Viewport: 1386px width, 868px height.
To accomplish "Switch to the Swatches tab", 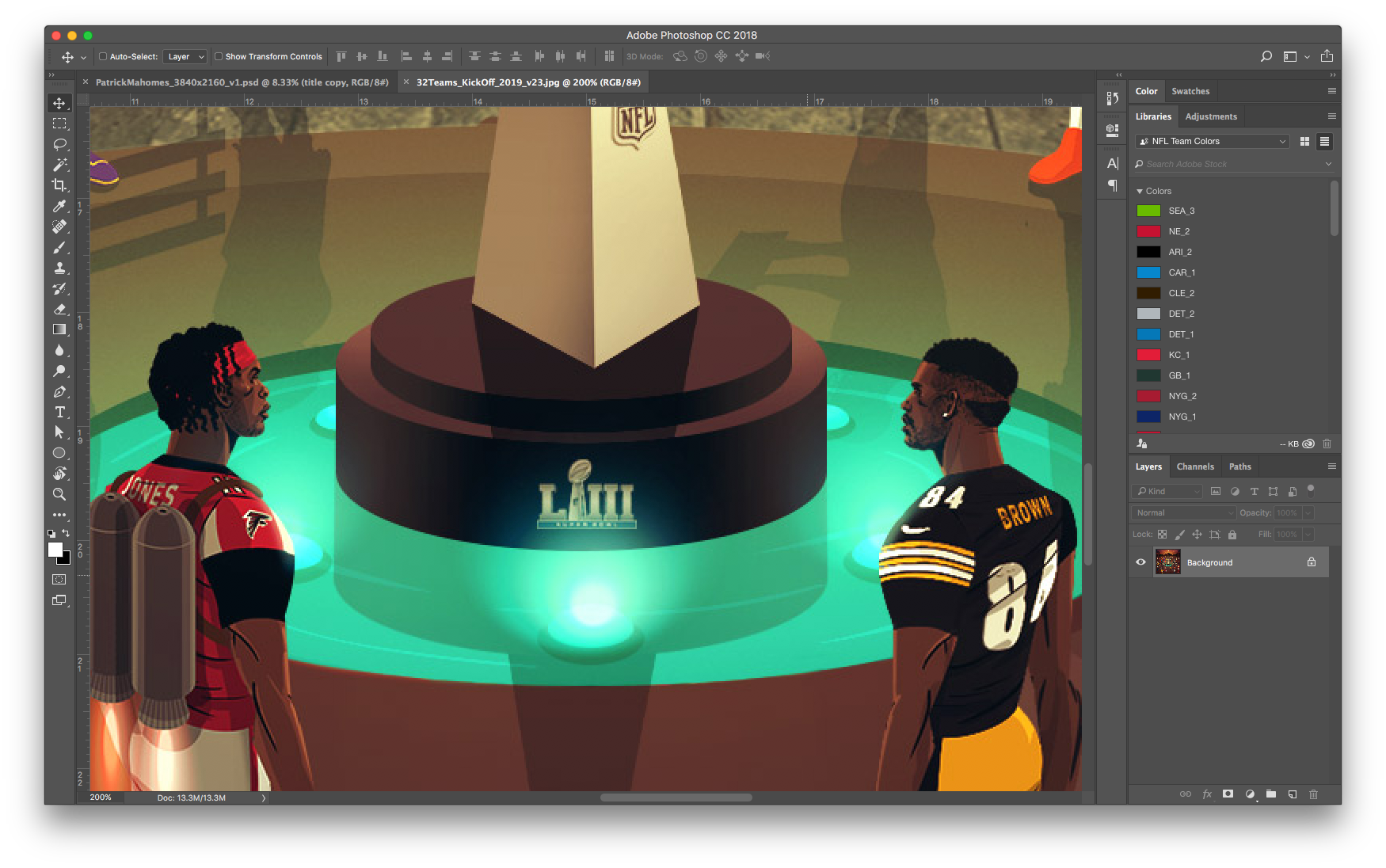I will click(1190, 91).
